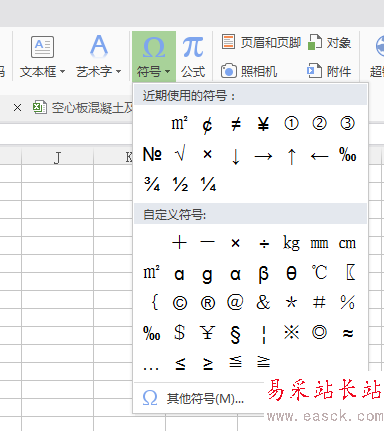Insert the dollar $ symbol

coord(180,332)
